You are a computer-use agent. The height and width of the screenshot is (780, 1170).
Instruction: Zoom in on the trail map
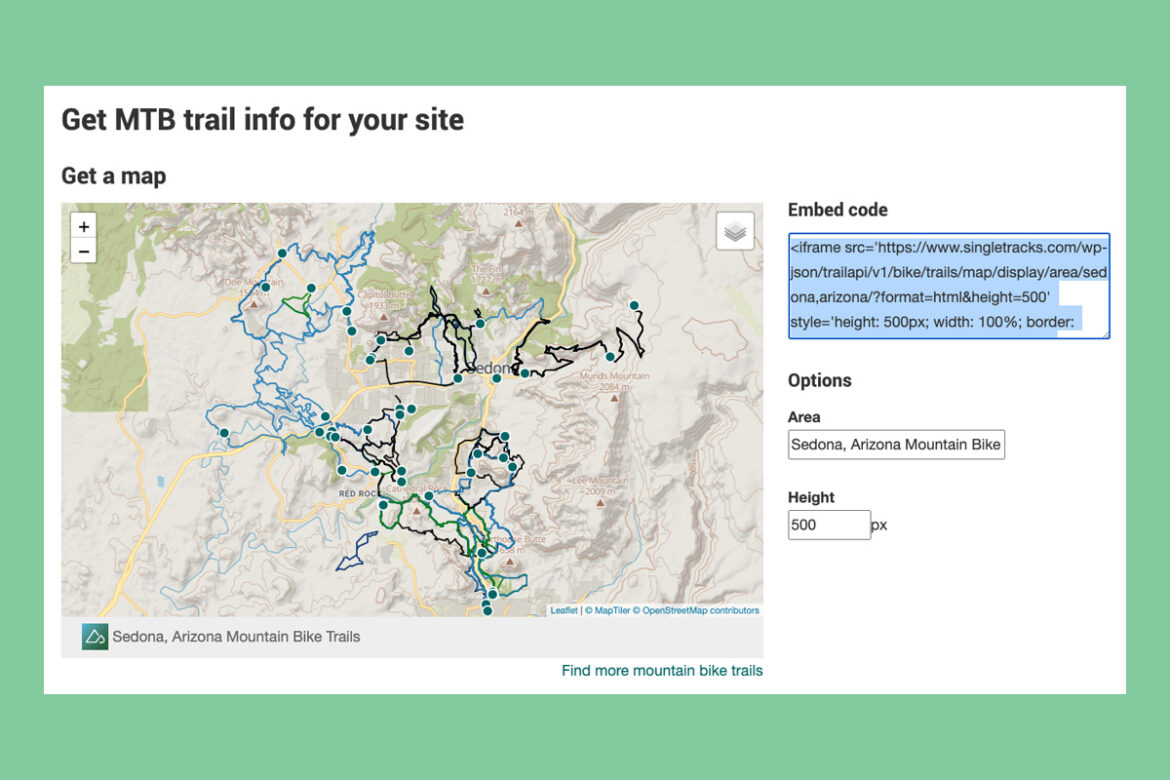[x=84, y=226]
